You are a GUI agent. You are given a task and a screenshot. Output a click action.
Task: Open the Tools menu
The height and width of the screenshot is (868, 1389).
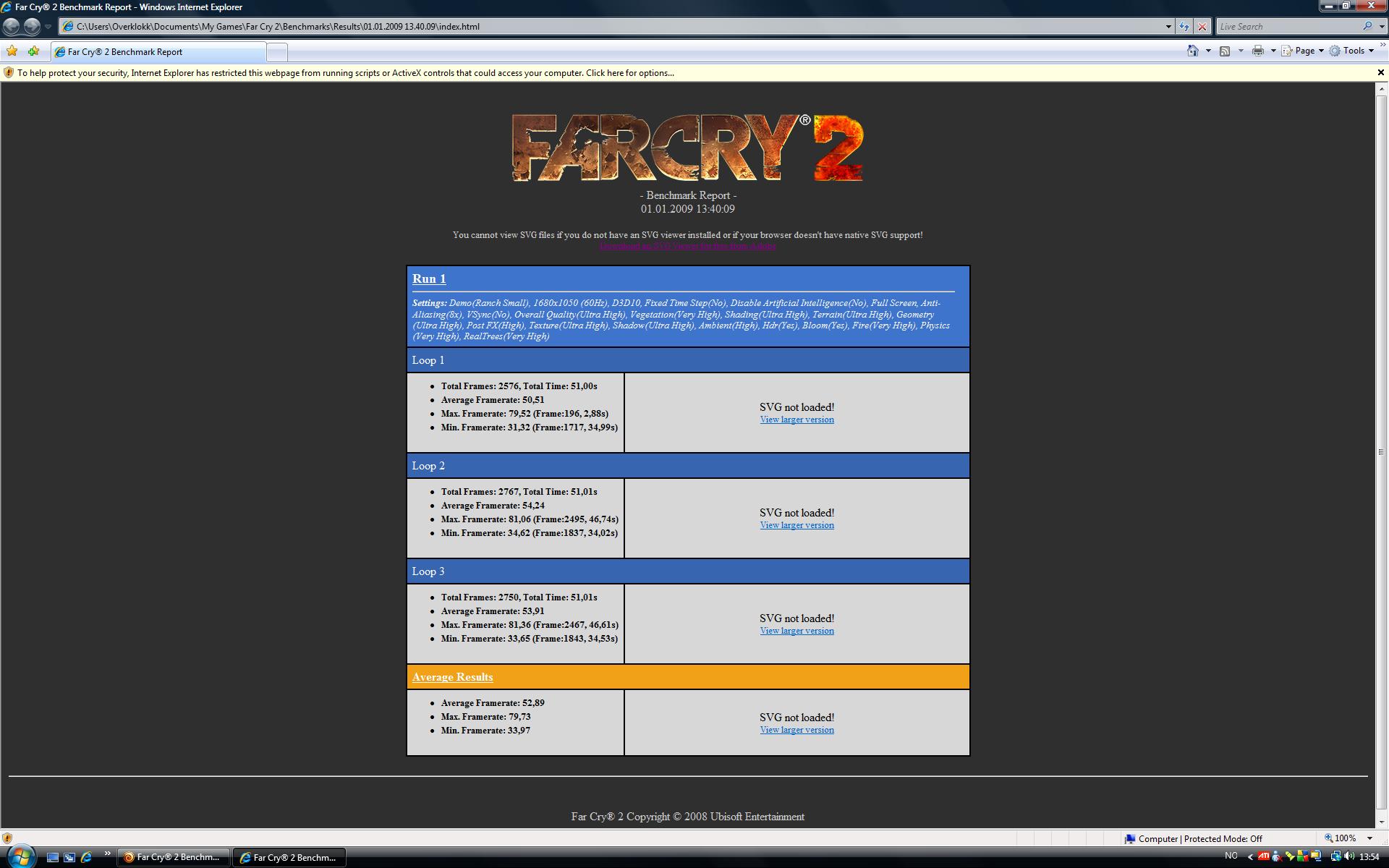tap(1351, 51)
